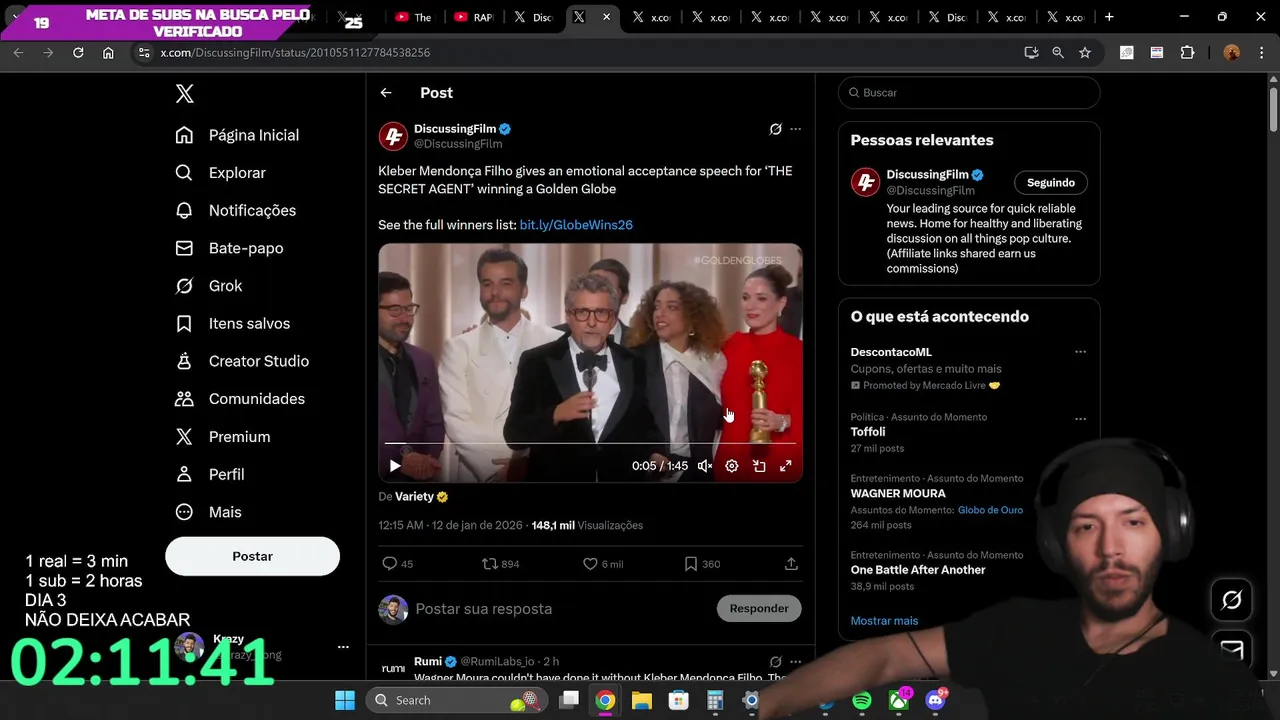This screenshot has height=720, width=1280.
Task: Click the repost icon with 894
Action: click(501, 564)
